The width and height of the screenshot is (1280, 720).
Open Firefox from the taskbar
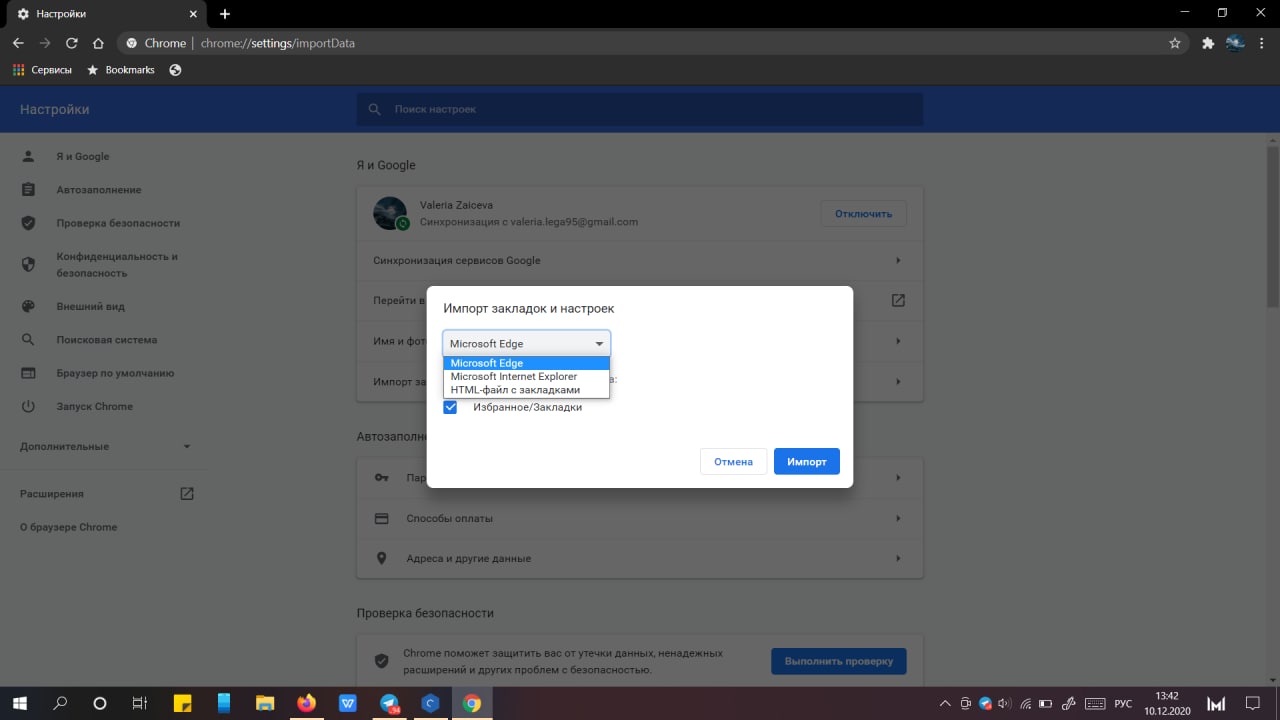306,703
